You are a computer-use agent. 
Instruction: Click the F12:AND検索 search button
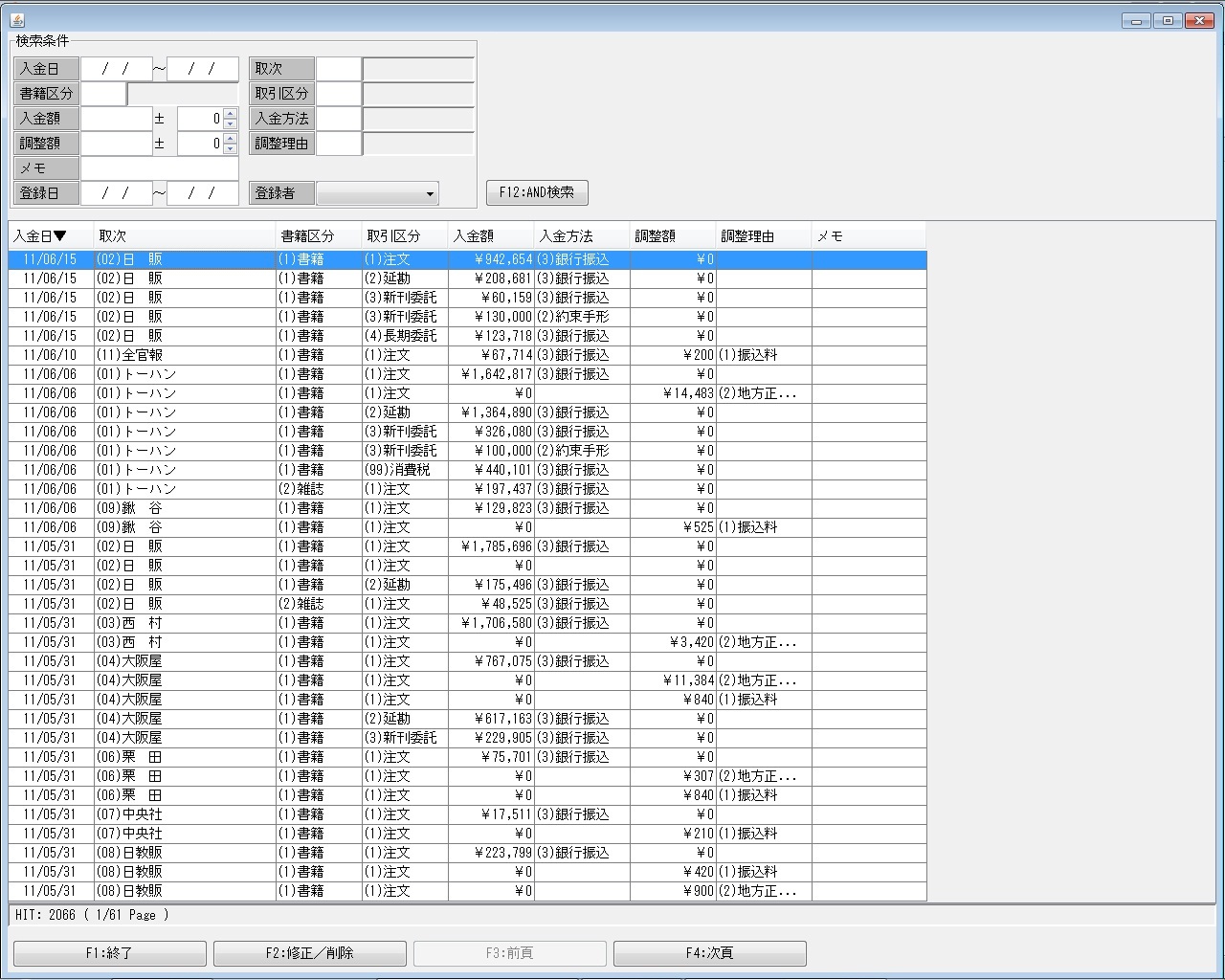(537, 192)
